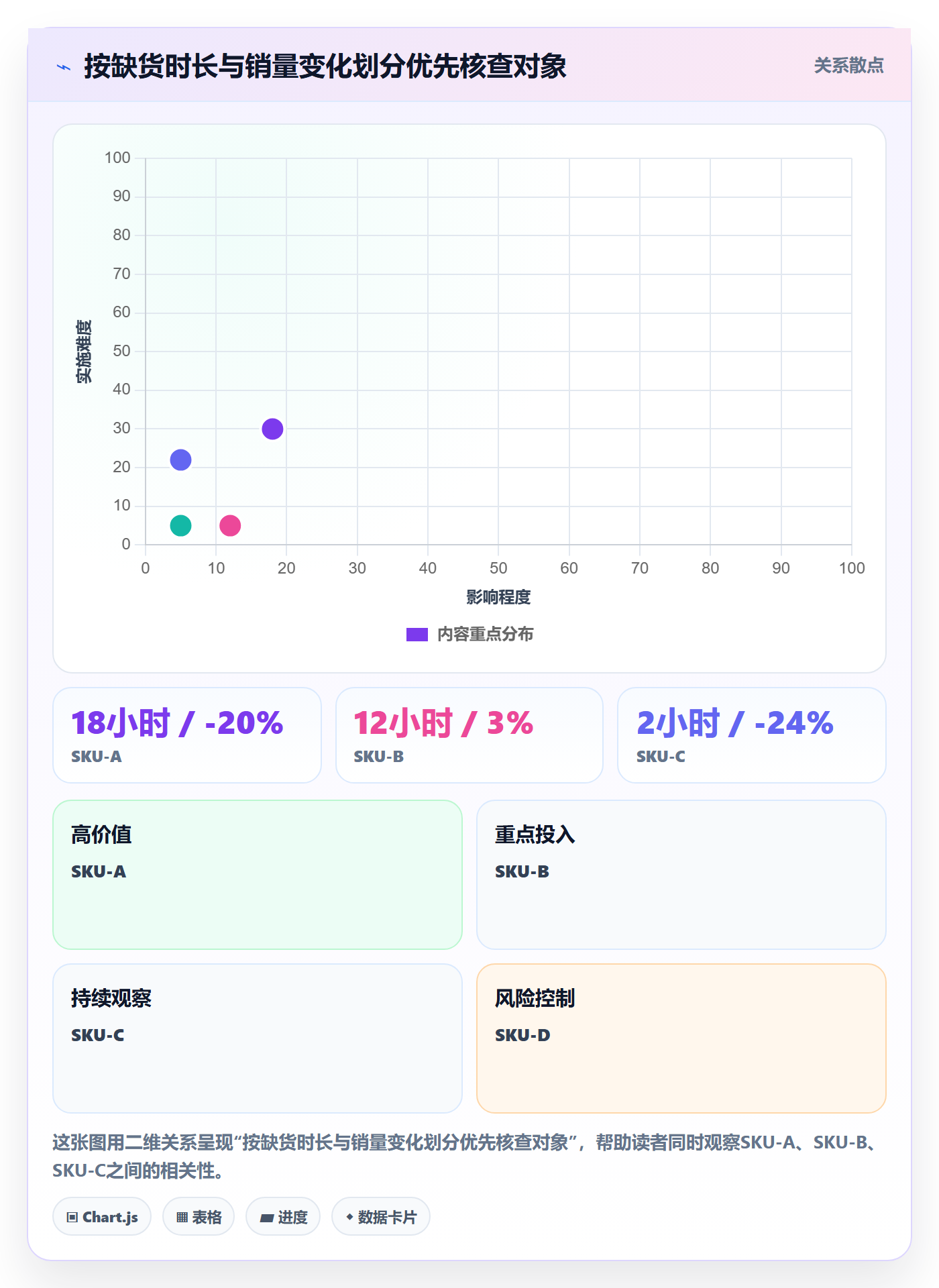The width and height of the screenshot is (939, 1288).
Task: Open the 风险控制 quadrant card
Action: click(681, 1038)
